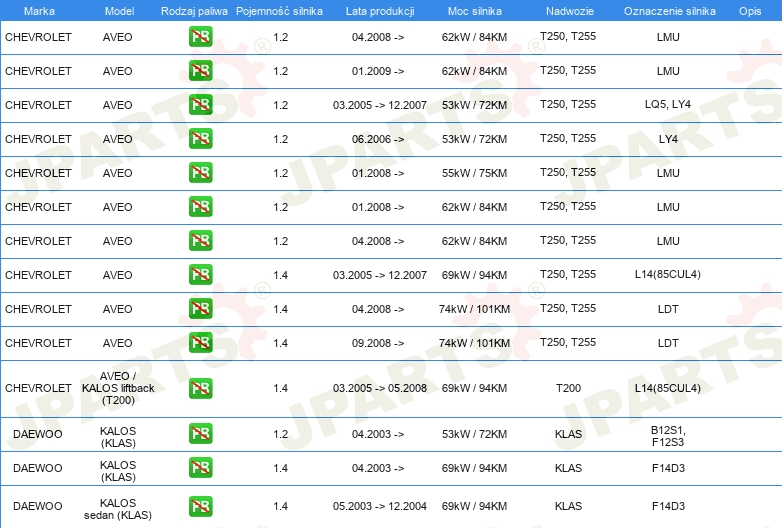Screen dimensions: 782x528
Task: Select CHEVROLET cell in KALOS liftback row
Action: (38, 388)
